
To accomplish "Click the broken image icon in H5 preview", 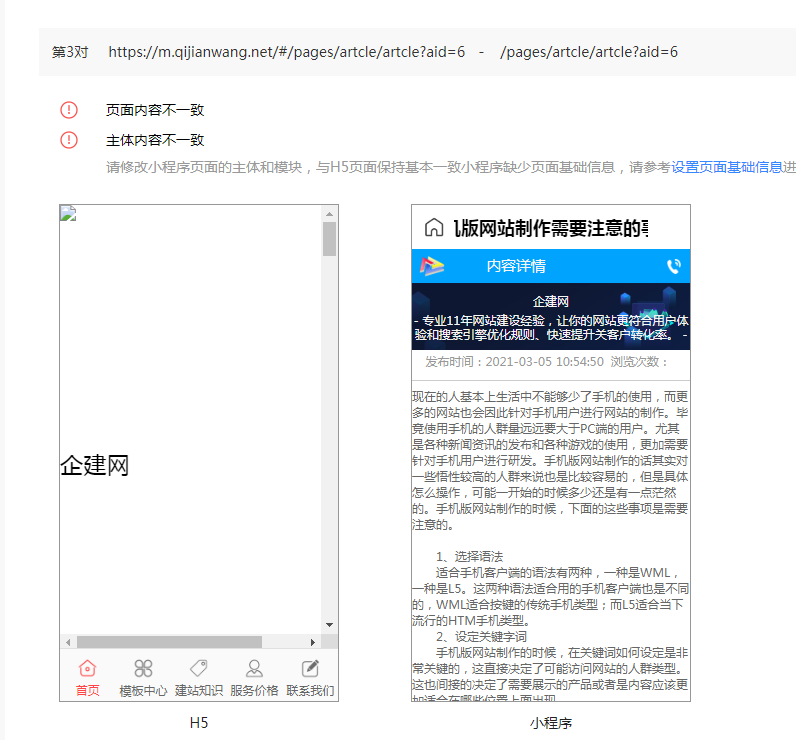I will (68, 214).
